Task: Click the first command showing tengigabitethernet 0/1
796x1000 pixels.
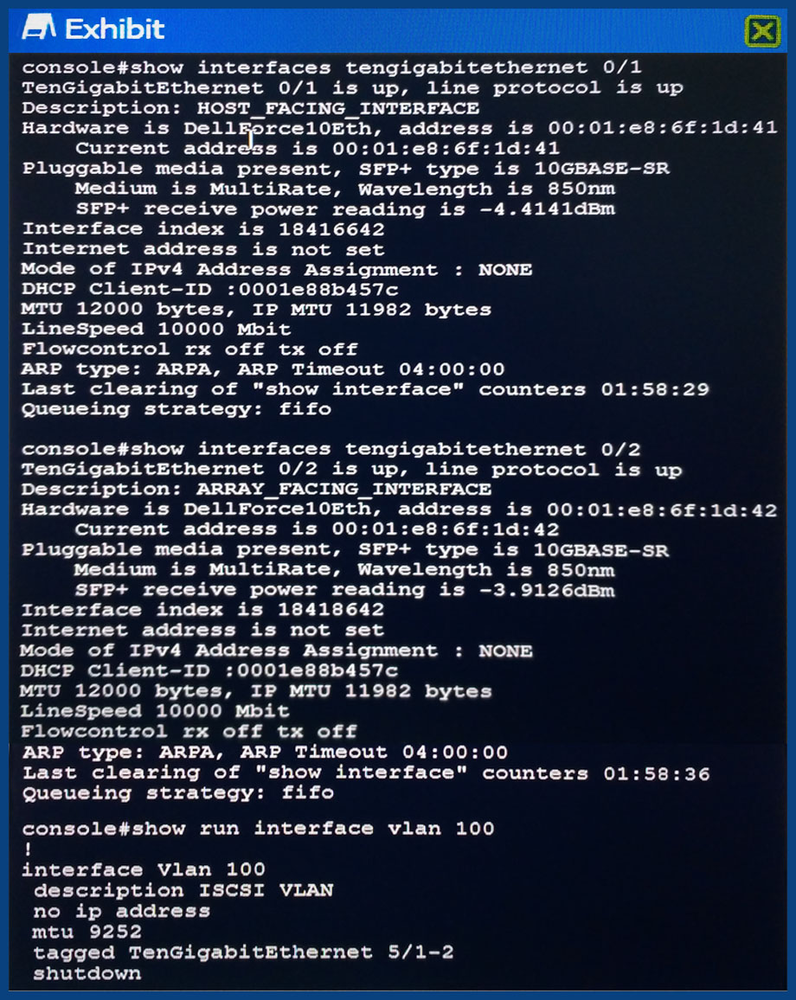Action: (x=332, y=67)
